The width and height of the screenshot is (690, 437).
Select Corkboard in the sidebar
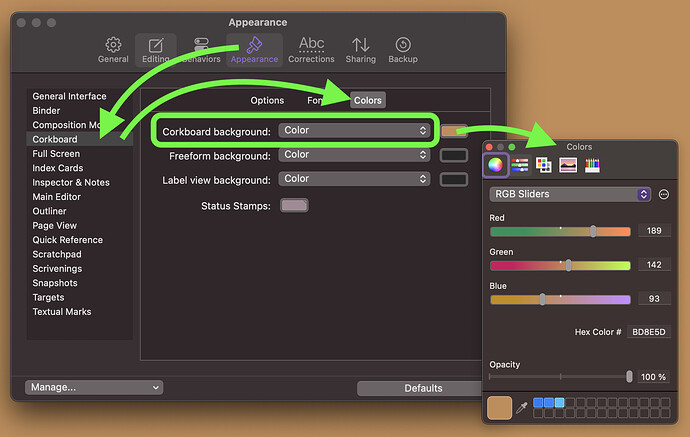coord(79,139)
